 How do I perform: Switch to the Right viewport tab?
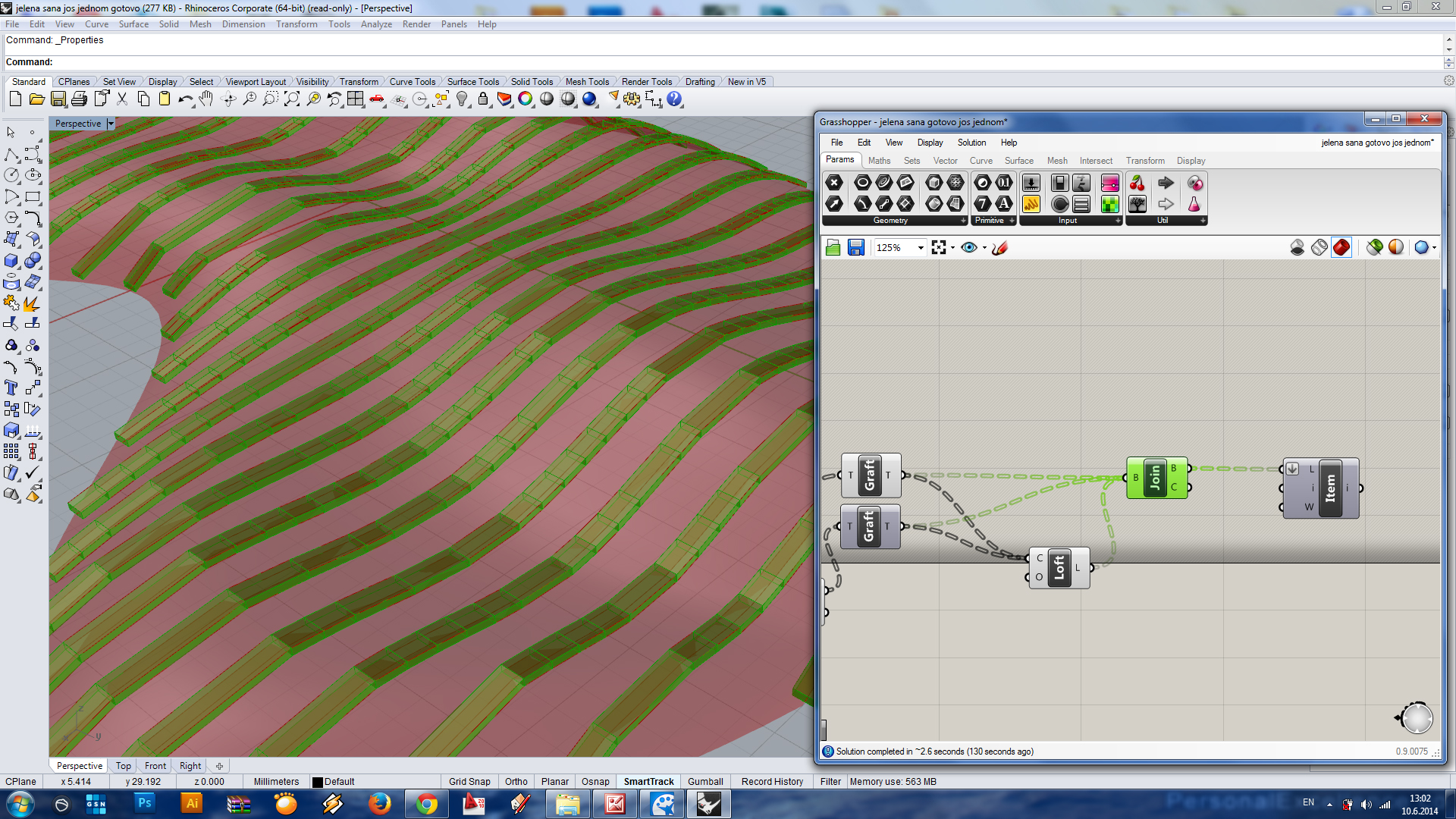[190, 766]
